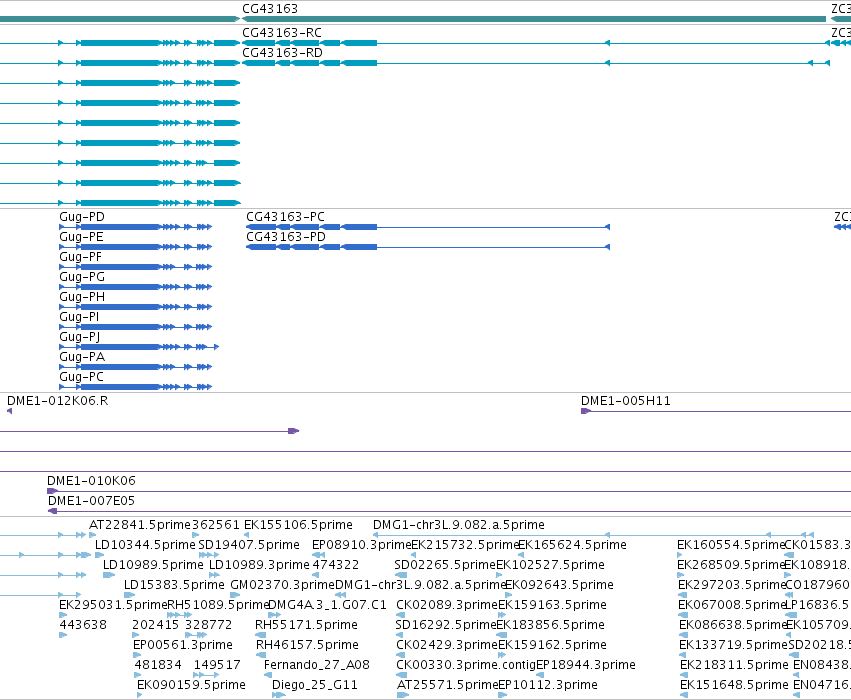Click the EP00561.3prime EST label

tap(183, 645)
